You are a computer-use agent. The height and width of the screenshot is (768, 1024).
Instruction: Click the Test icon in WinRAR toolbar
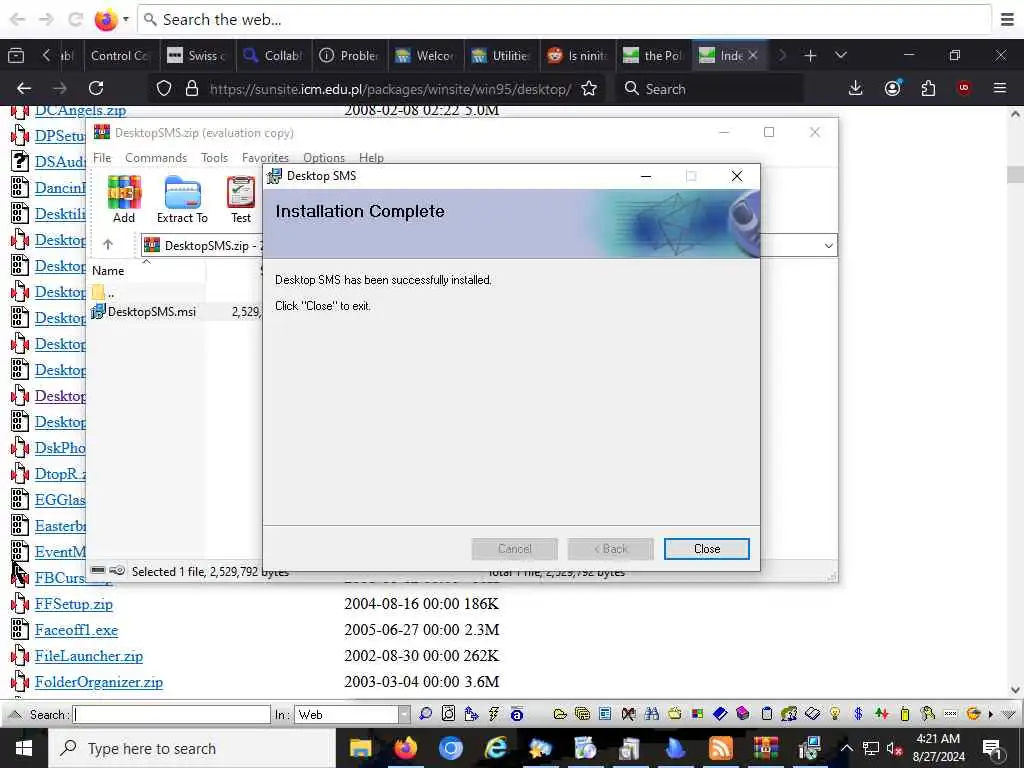pyautogui.click(x=240, y=199)
